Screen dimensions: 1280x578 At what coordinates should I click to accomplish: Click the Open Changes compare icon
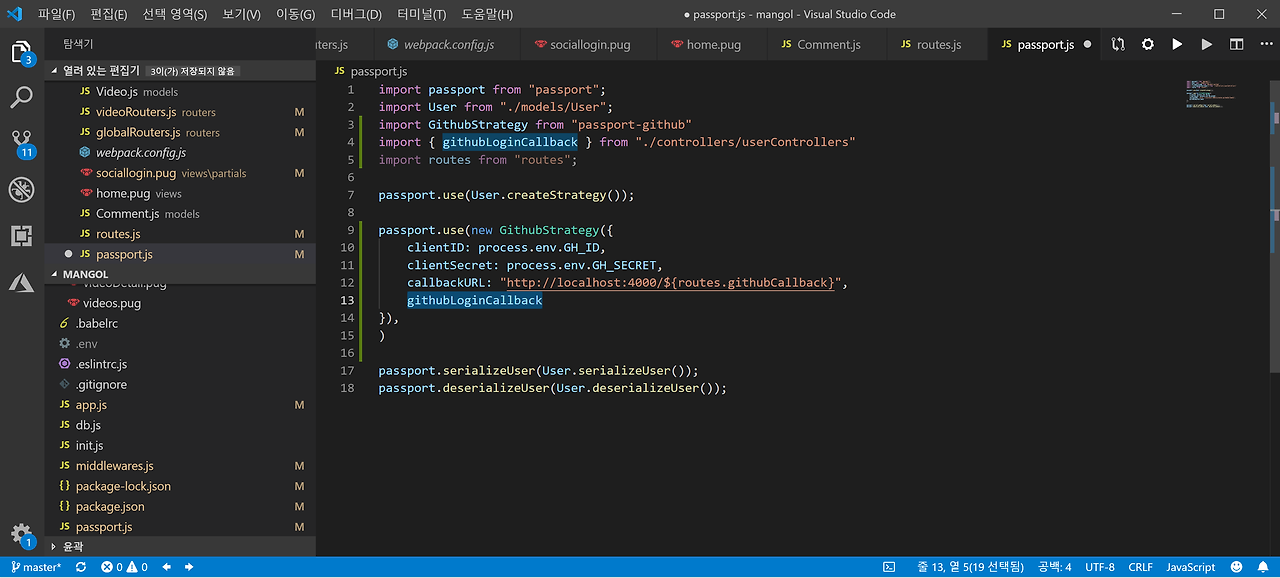1118,44
